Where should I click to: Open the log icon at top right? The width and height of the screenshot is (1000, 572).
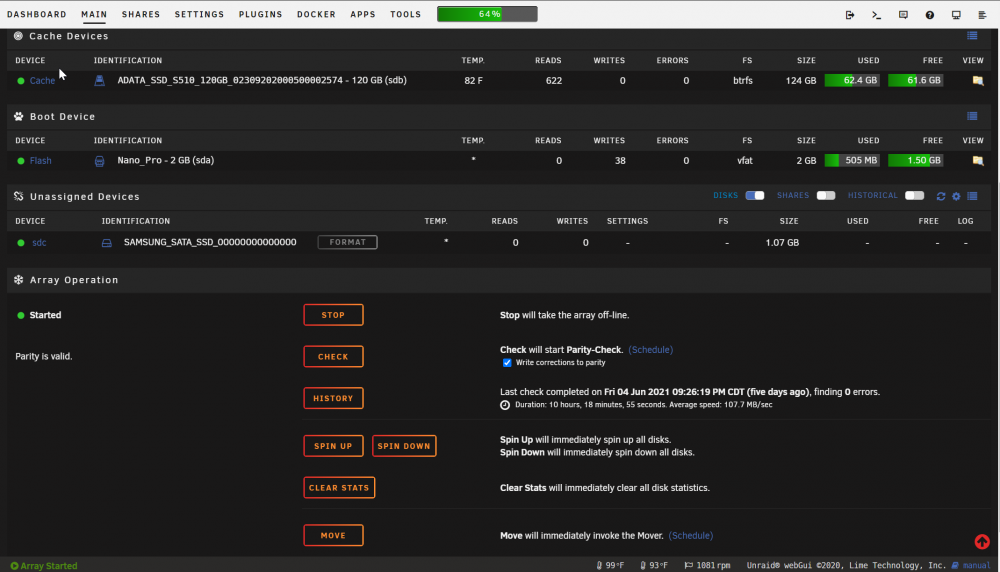(x=982, y=15)
